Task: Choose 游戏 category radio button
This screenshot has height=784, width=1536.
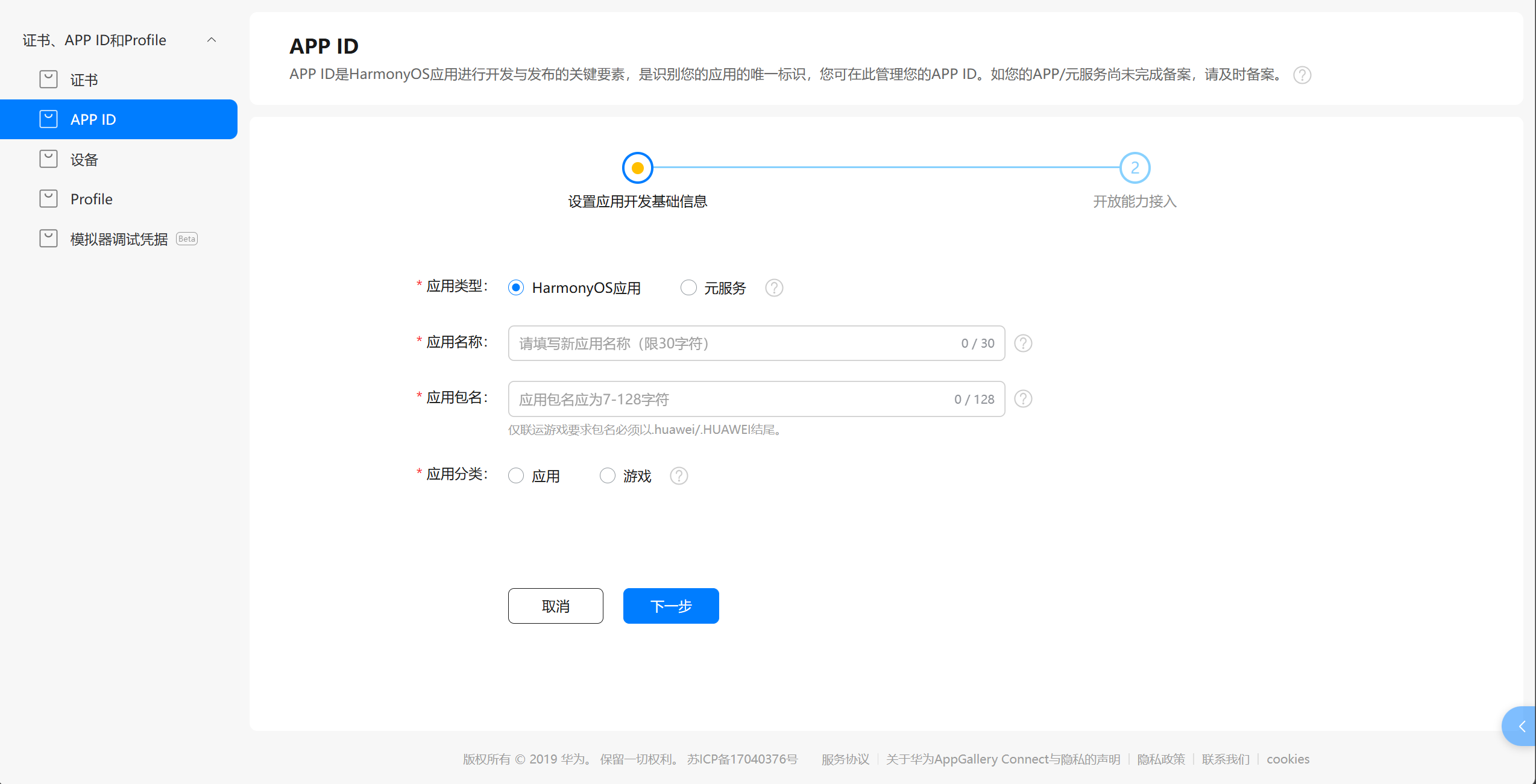Action: pos(608,476)
